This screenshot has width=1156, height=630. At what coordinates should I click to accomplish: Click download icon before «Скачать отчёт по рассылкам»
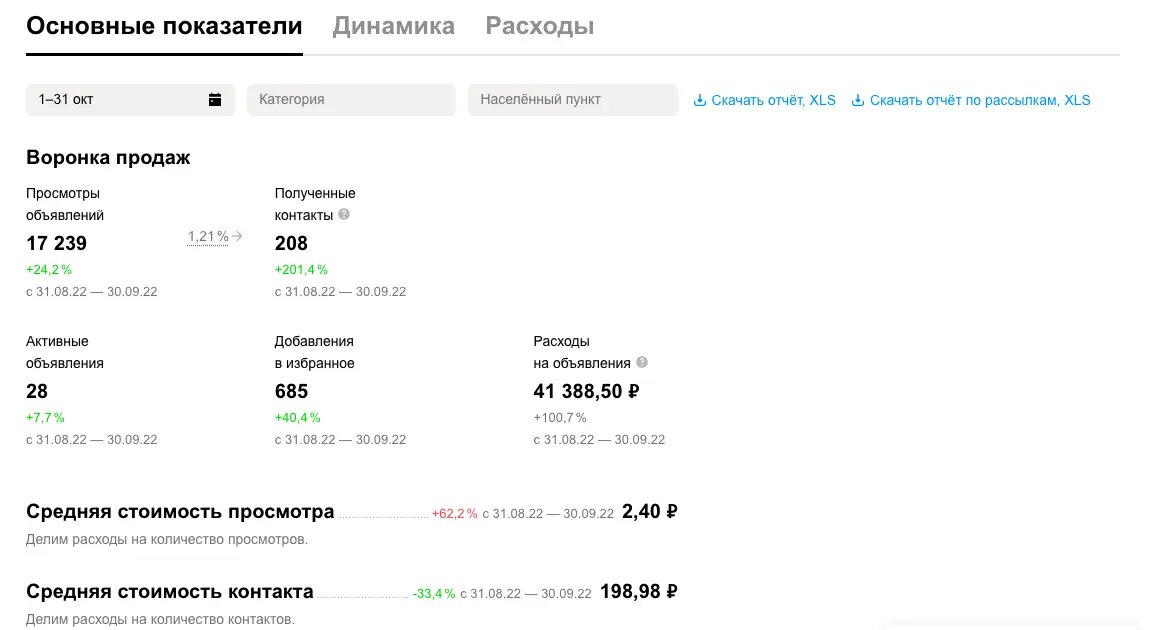[x=857, y=99]
